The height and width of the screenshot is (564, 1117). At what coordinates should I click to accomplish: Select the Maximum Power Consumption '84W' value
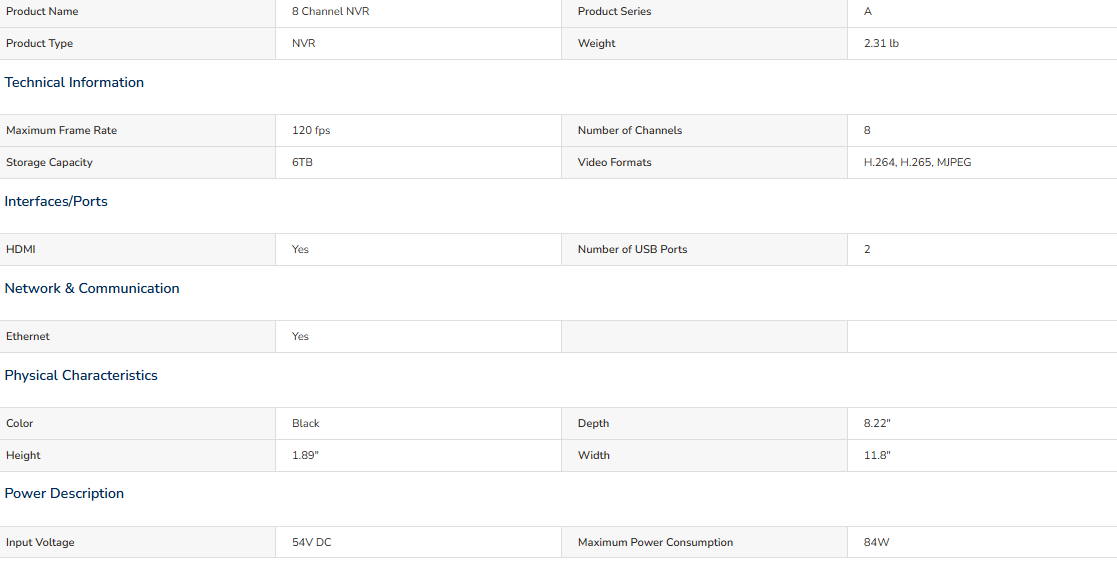click(x=876, y=542)
